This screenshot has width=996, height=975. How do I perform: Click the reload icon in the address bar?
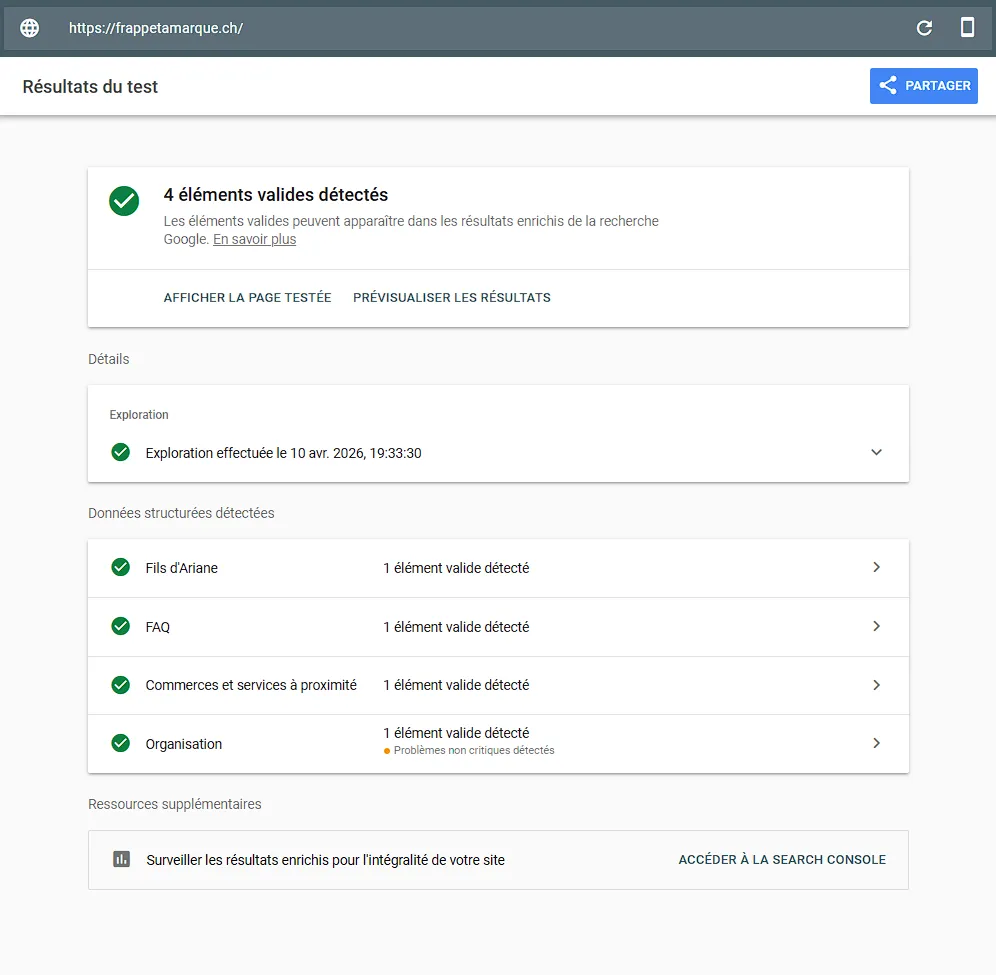point(925,27)
